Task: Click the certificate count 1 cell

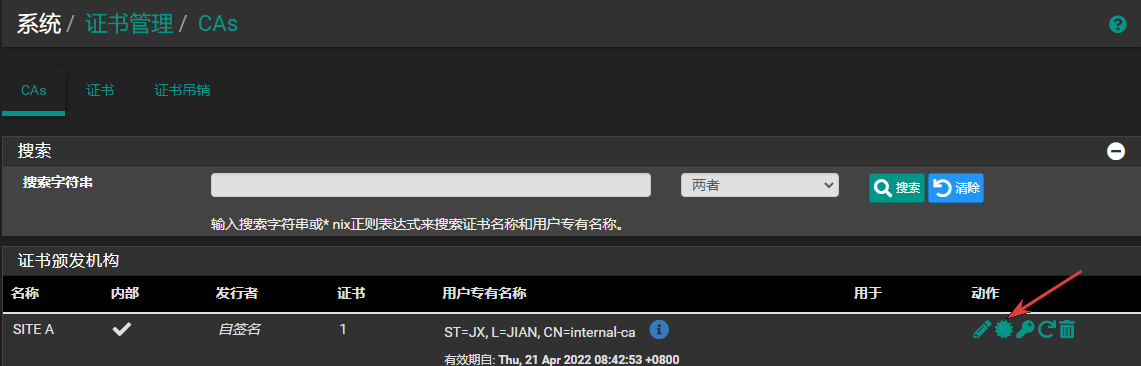Action: click(343, 330)
